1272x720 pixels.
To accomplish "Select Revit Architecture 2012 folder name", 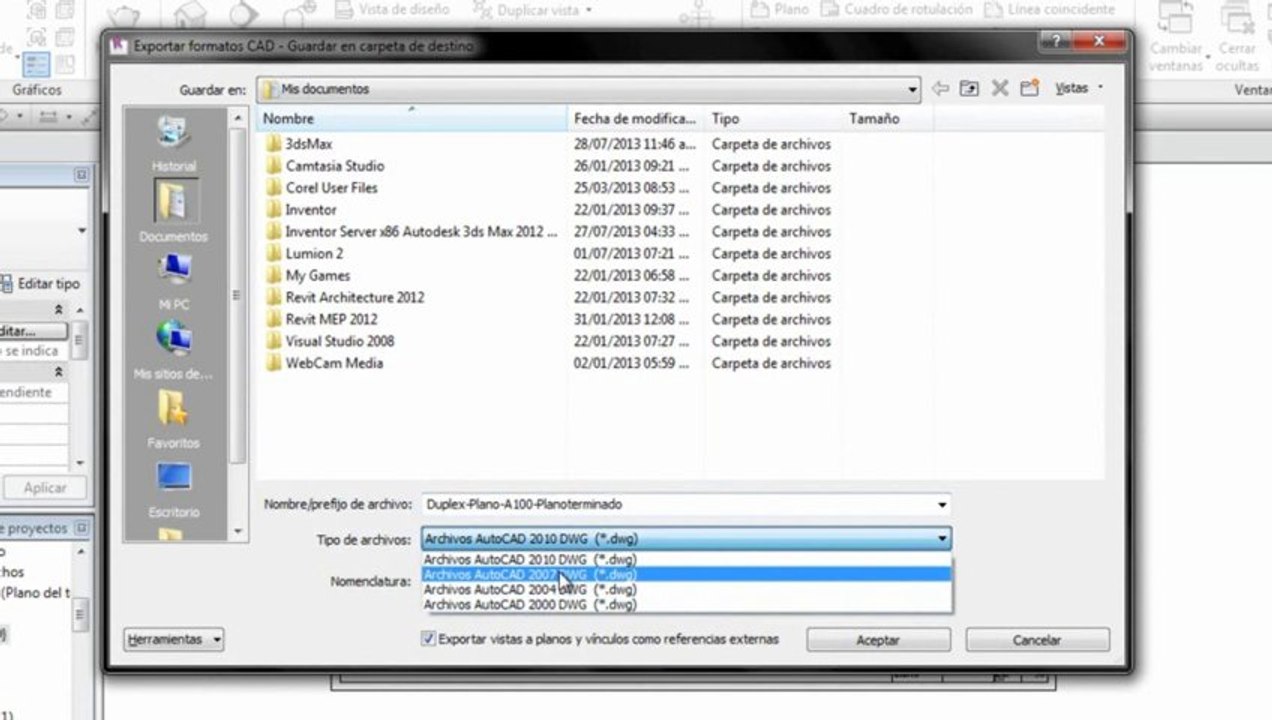I will [354, 297].
